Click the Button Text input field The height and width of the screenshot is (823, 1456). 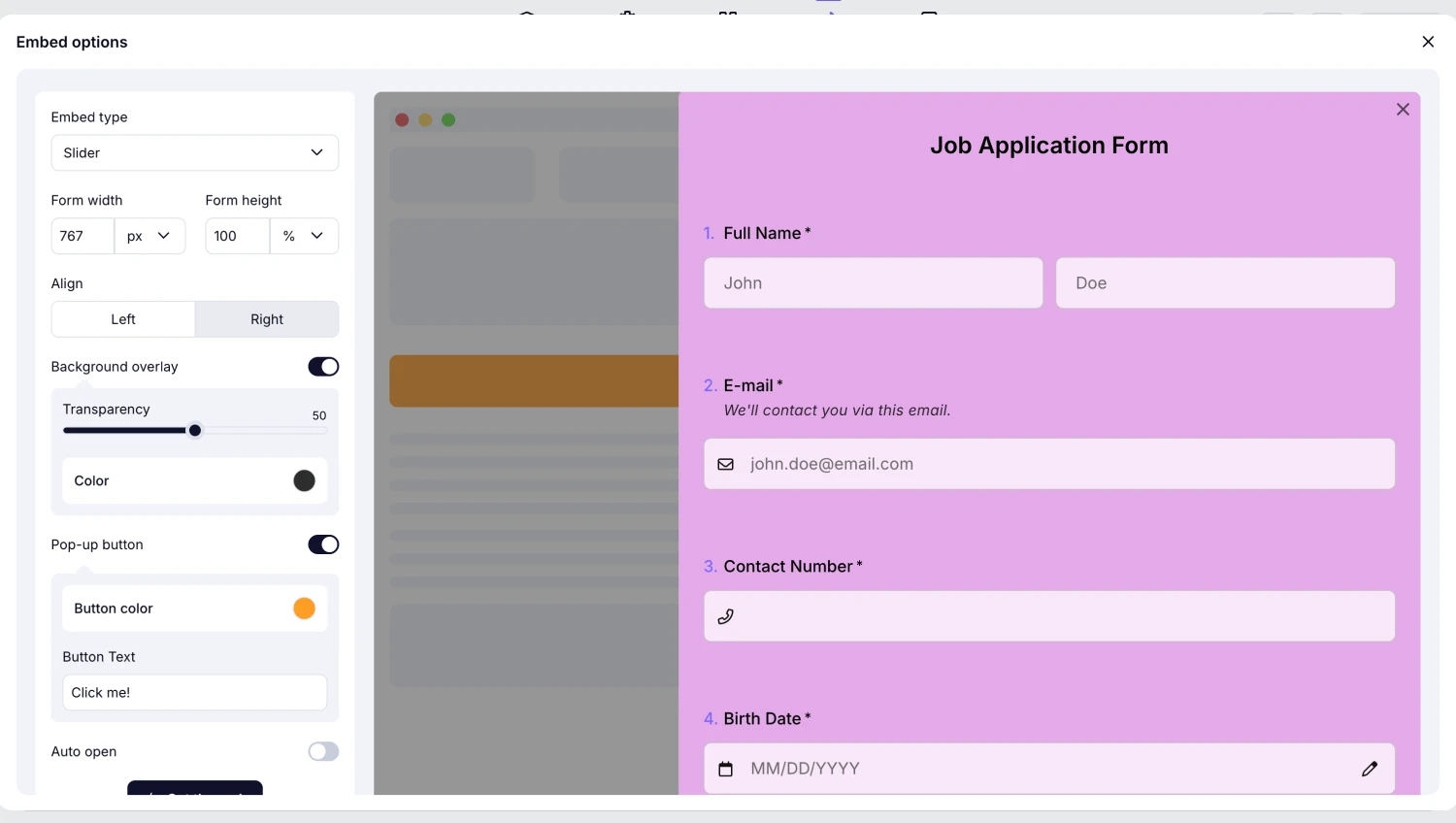(x=194, y=692)
